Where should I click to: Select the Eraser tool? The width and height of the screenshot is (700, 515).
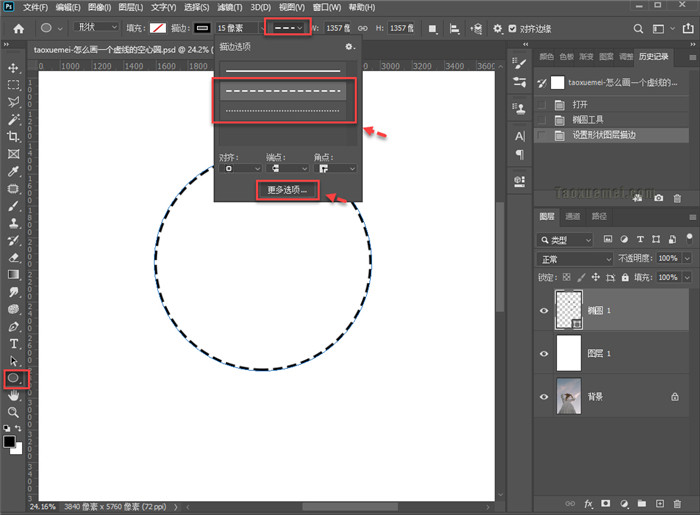coord(13,258)
